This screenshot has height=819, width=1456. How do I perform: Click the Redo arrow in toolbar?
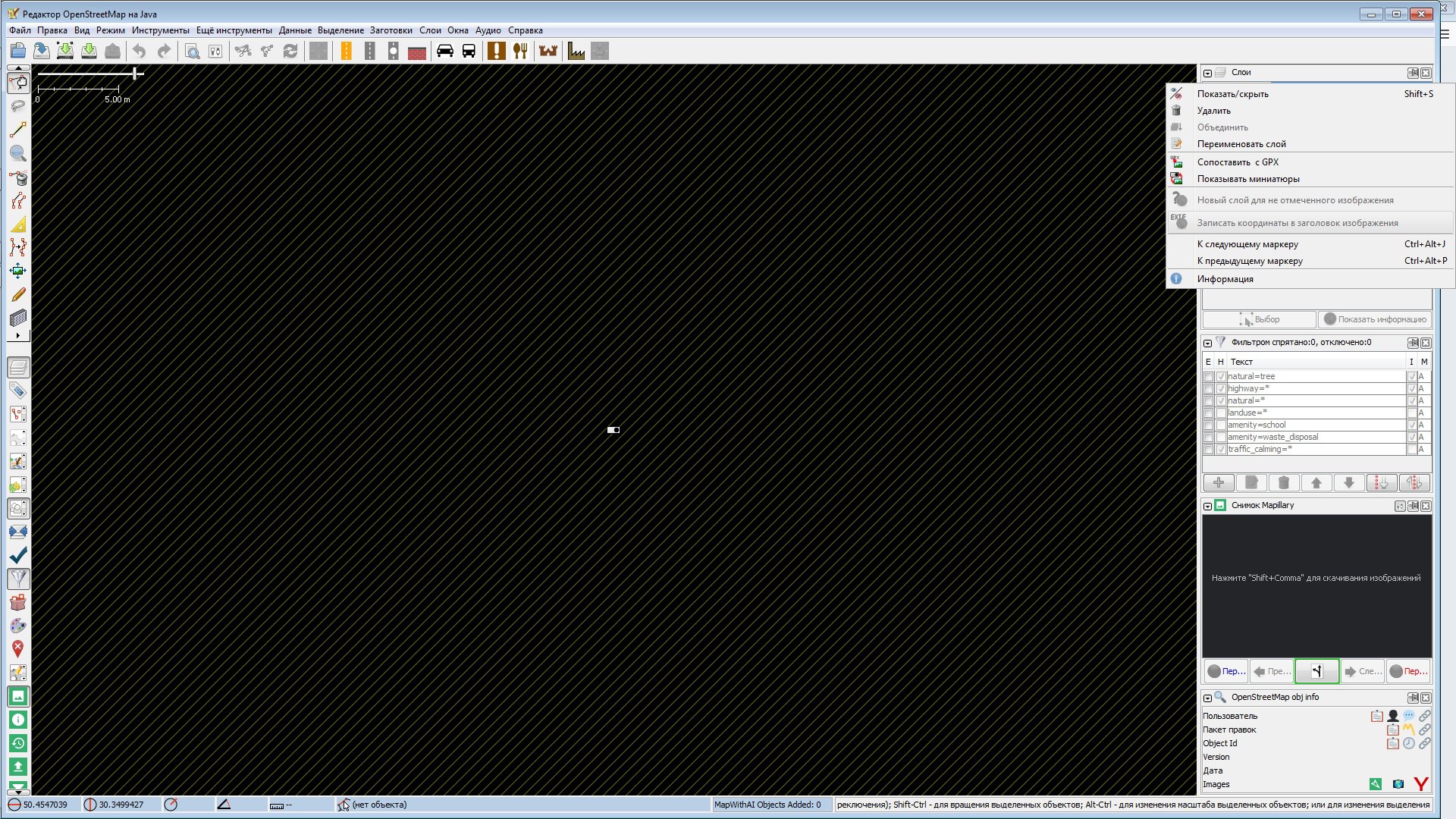tap(164, 52)
